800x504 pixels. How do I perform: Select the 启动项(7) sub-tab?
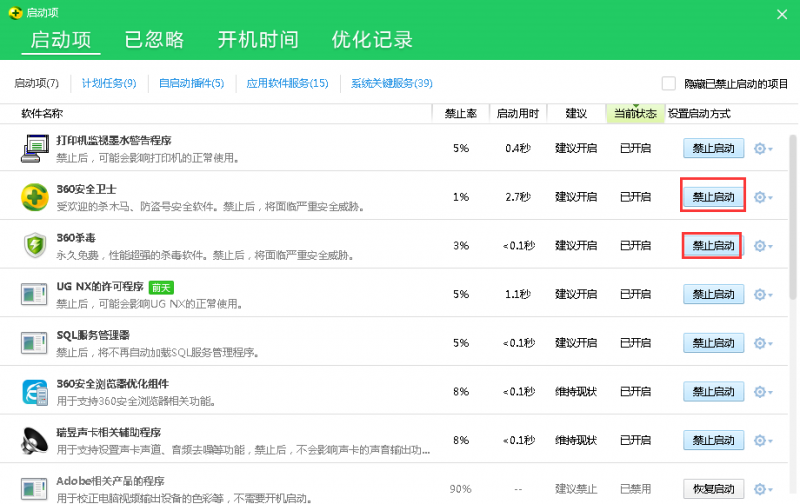pyautogui.click(x=36, y=83)
